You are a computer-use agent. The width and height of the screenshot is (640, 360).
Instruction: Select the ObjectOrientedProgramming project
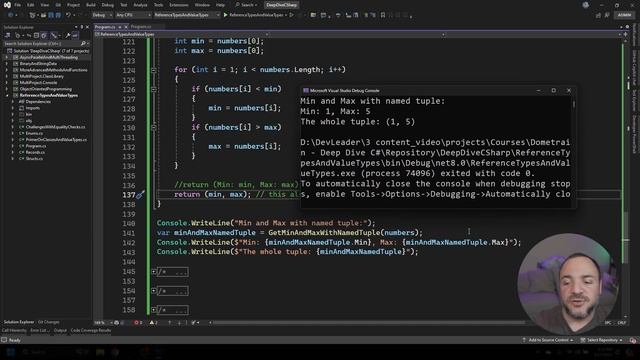click(x=45, y=89)
